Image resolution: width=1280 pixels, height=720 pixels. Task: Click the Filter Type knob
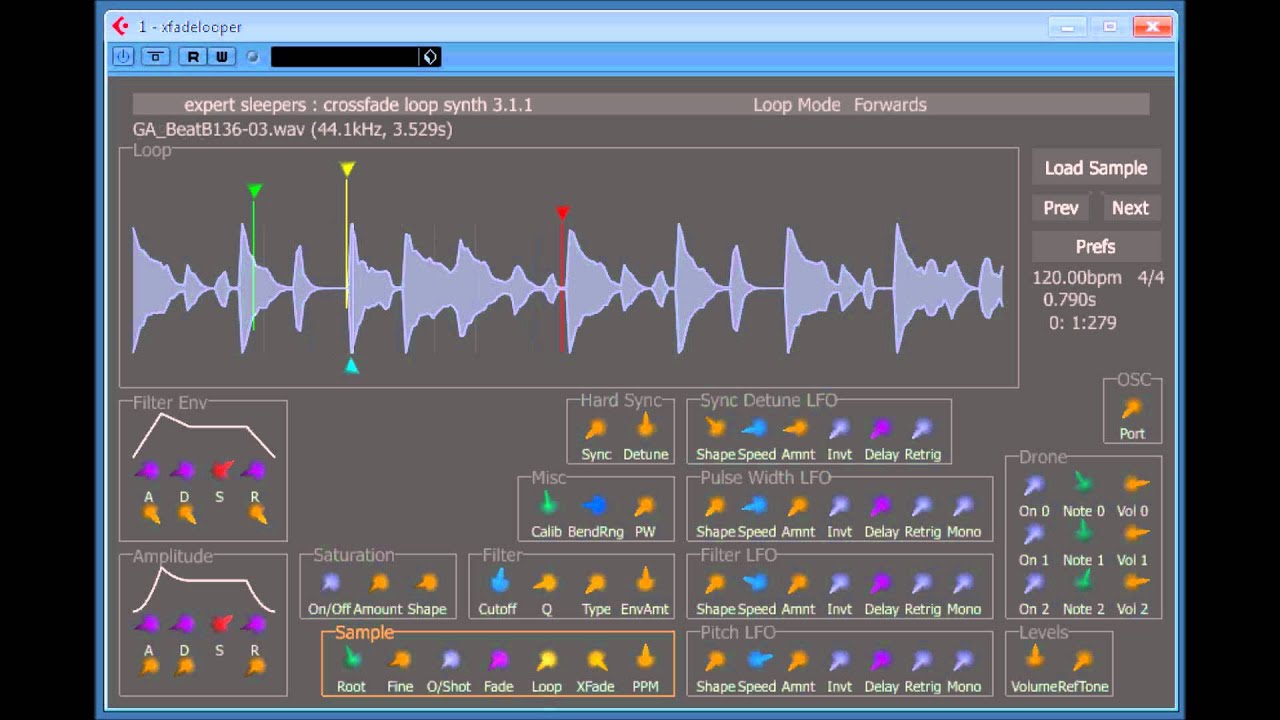(596, 582)
